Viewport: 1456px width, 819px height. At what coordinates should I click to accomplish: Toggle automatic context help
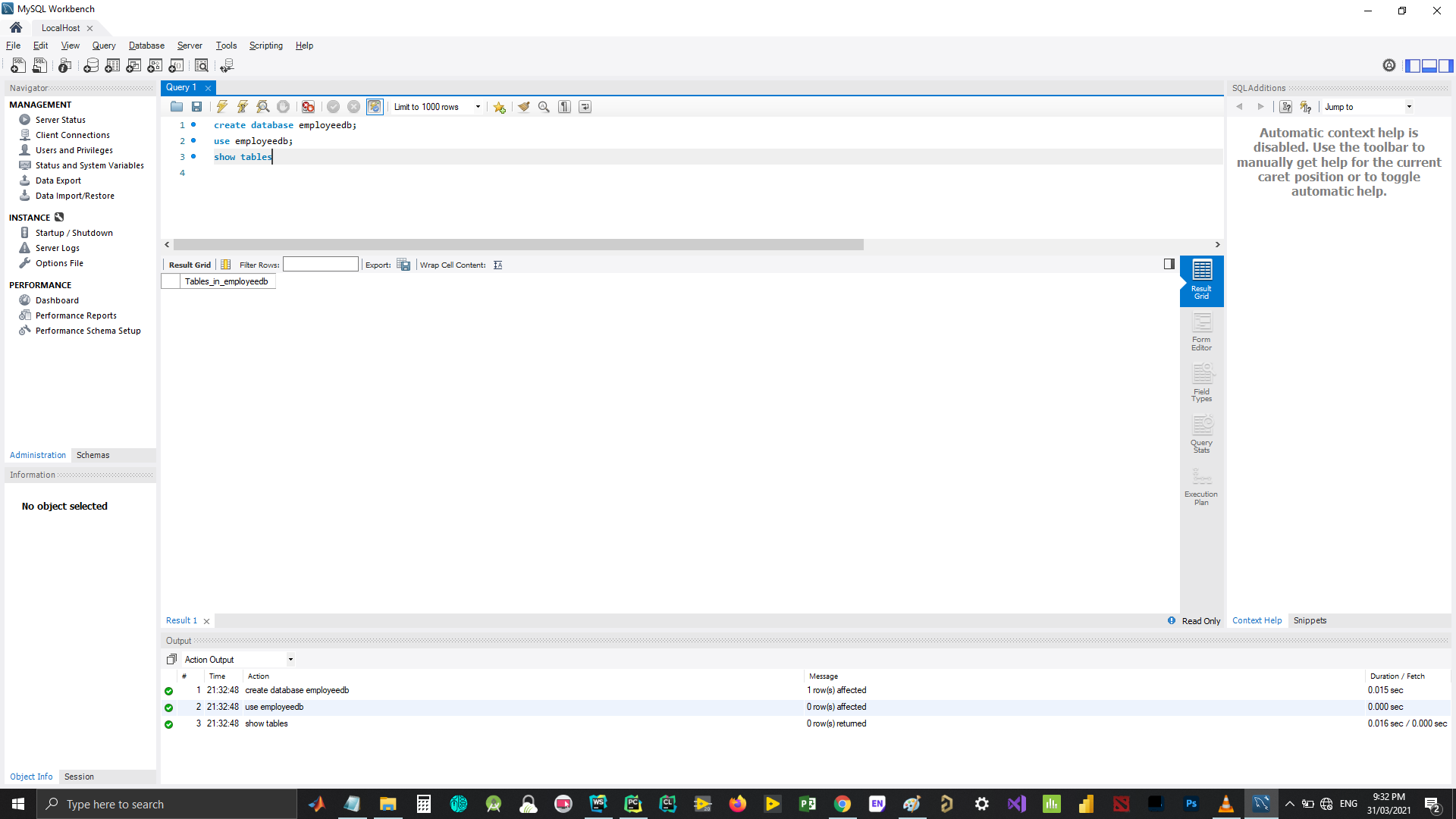pos(1306,107)
